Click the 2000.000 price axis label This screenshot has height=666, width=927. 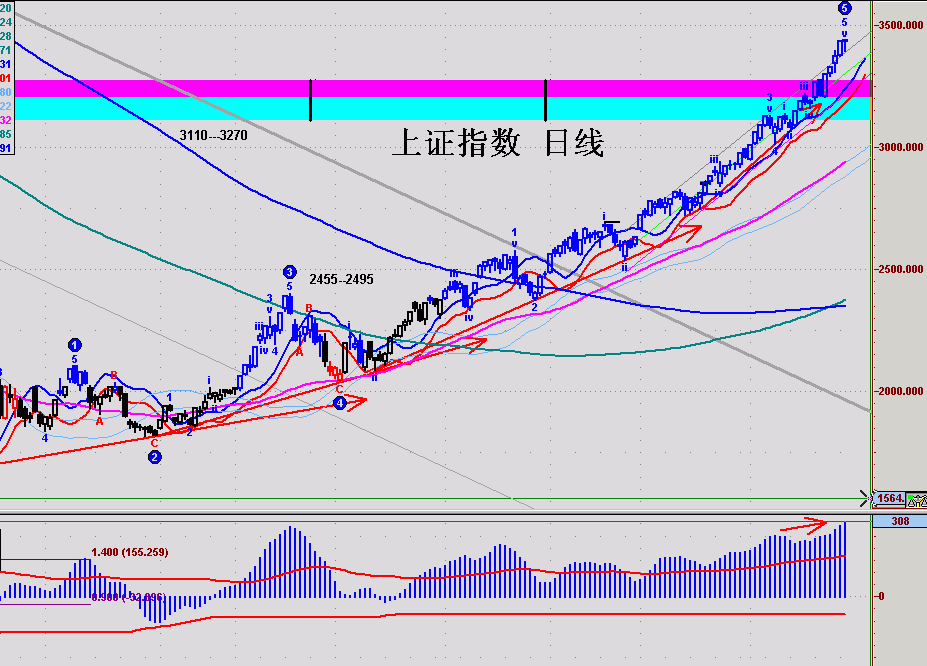tap(900, 391)
